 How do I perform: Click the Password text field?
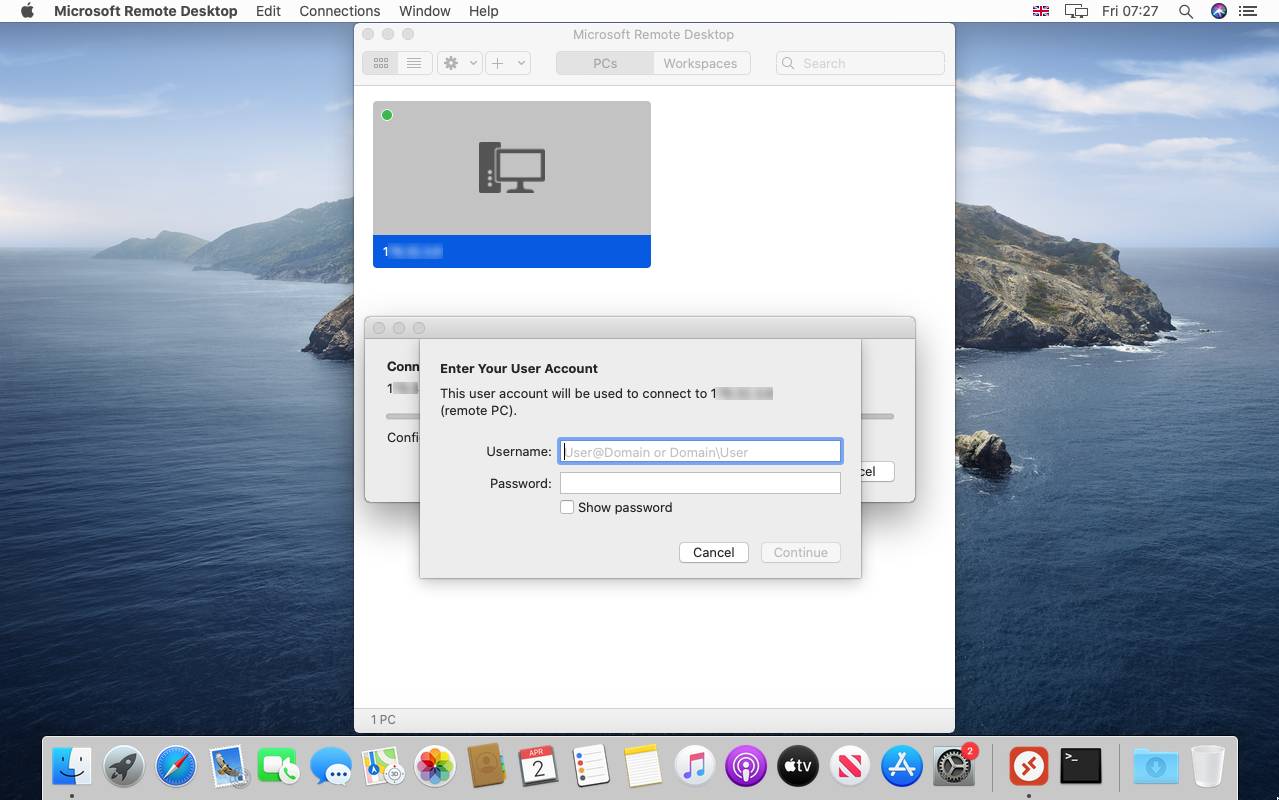(x=700, y=483)
